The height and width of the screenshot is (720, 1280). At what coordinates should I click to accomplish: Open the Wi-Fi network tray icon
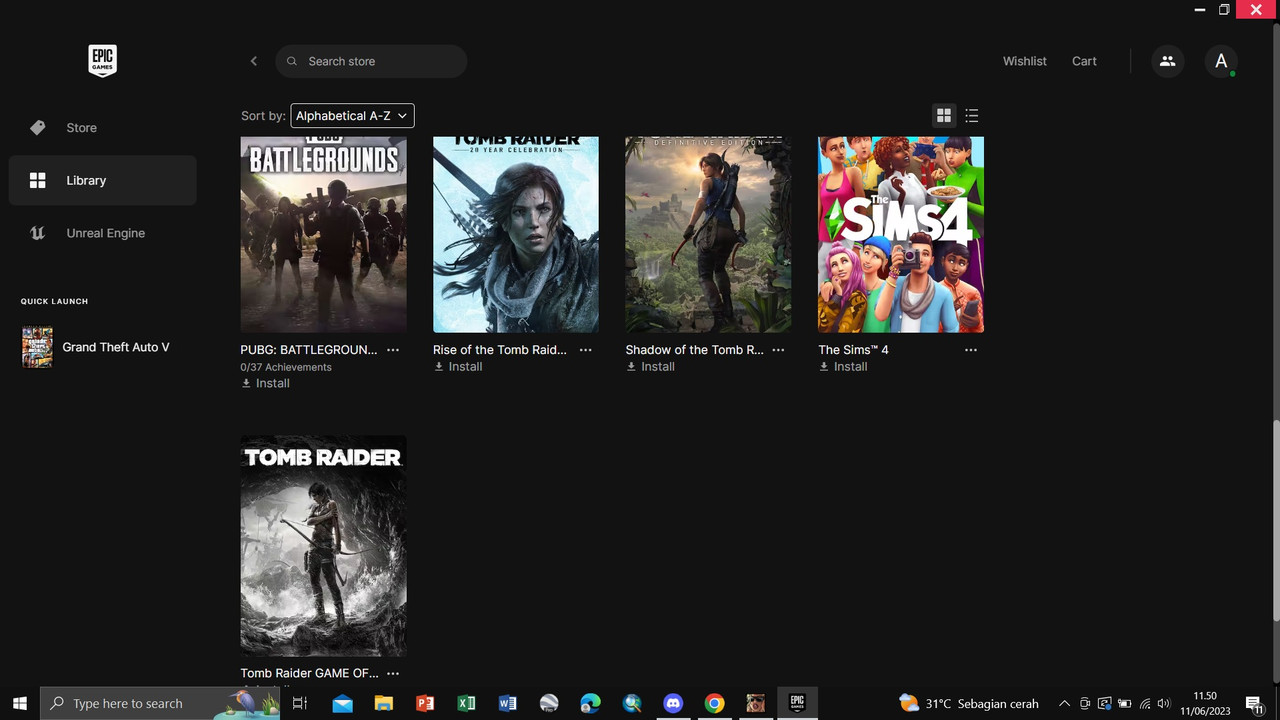click(x=1145, y=703)
